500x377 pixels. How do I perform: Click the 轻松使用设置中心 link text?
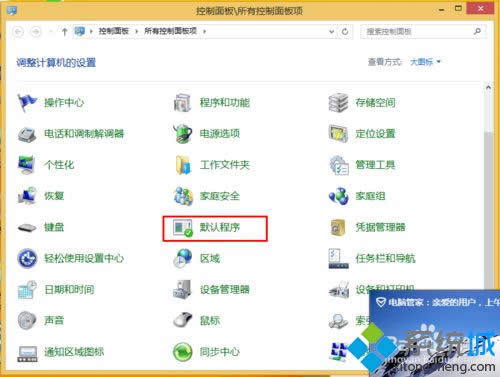pos(84,258)
